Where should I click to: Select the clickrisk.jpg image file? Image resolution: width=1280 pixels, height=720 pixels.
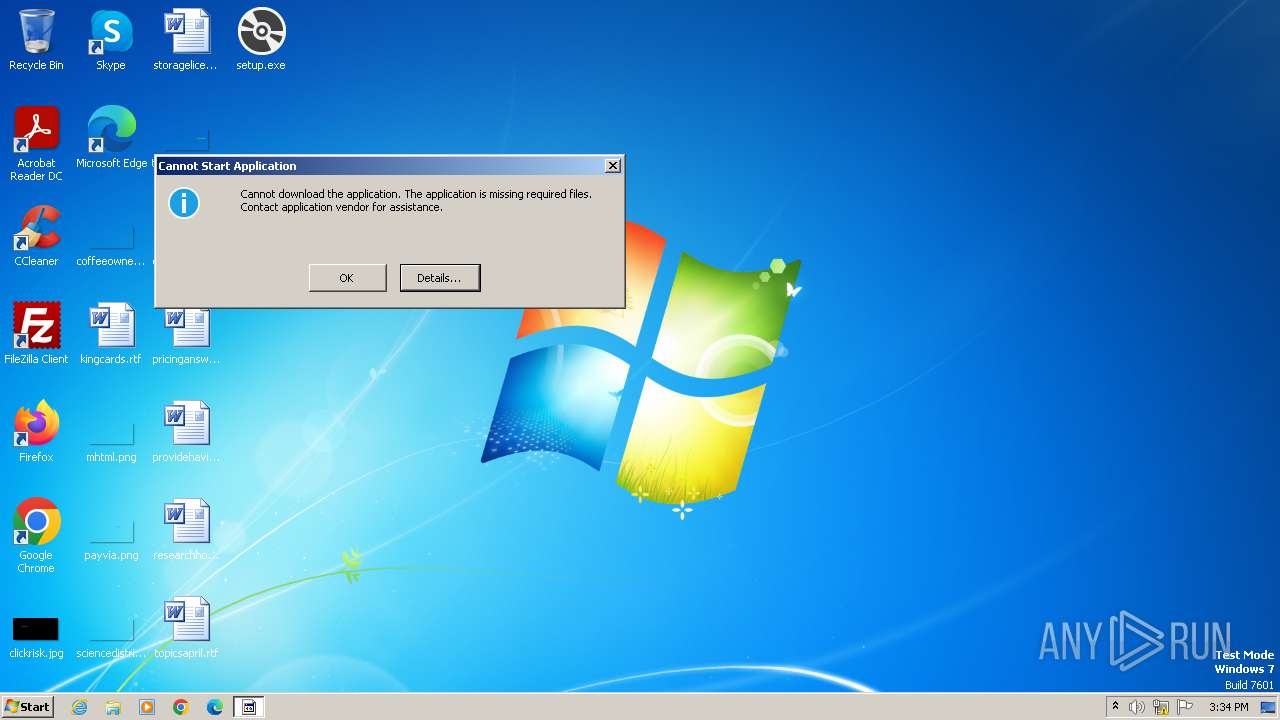pyautogui.click(x=36, y=636)
